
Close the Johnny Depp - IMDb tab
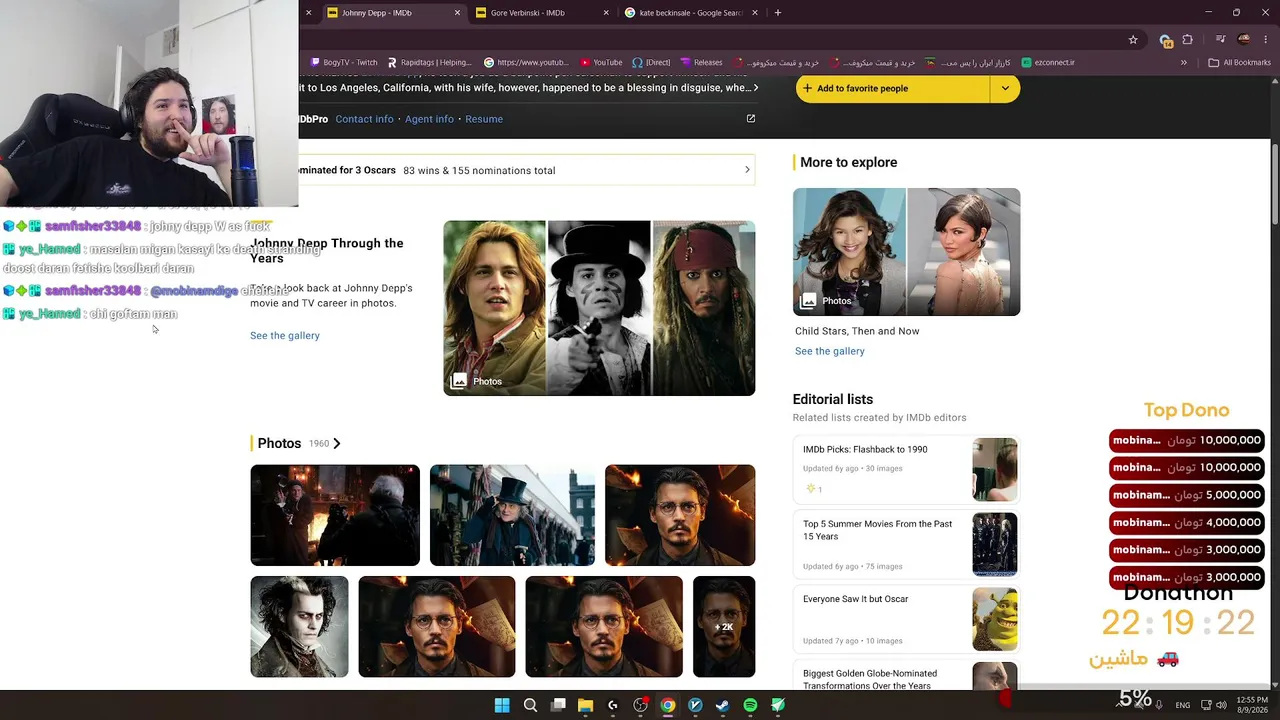[457, 13]
